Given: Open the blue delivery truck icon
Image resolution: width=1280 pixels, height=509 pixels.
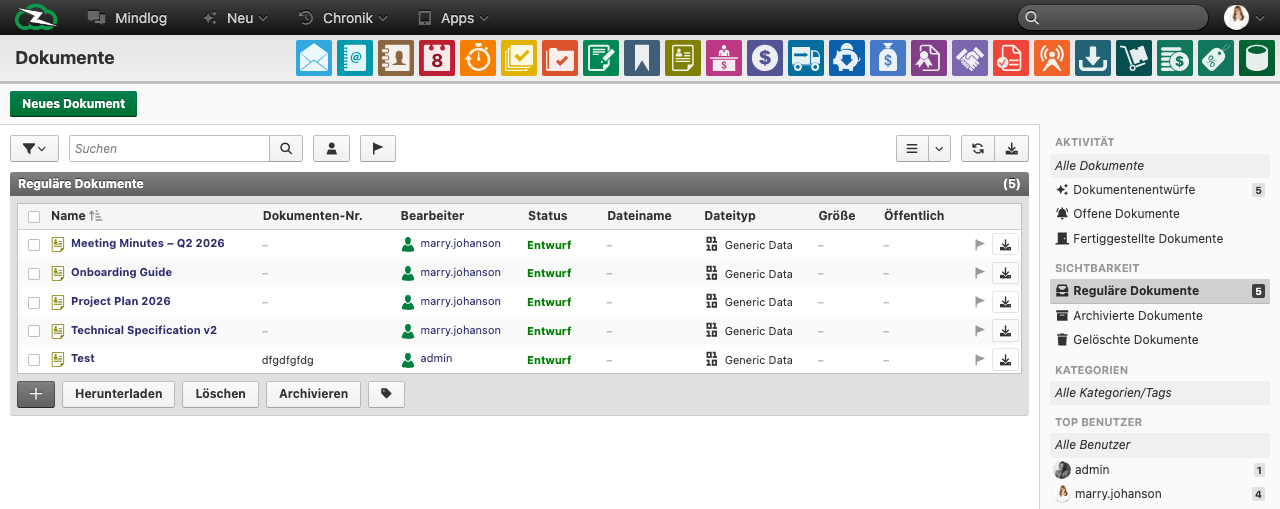Looking at the screenshot, I should click(806, 58).
